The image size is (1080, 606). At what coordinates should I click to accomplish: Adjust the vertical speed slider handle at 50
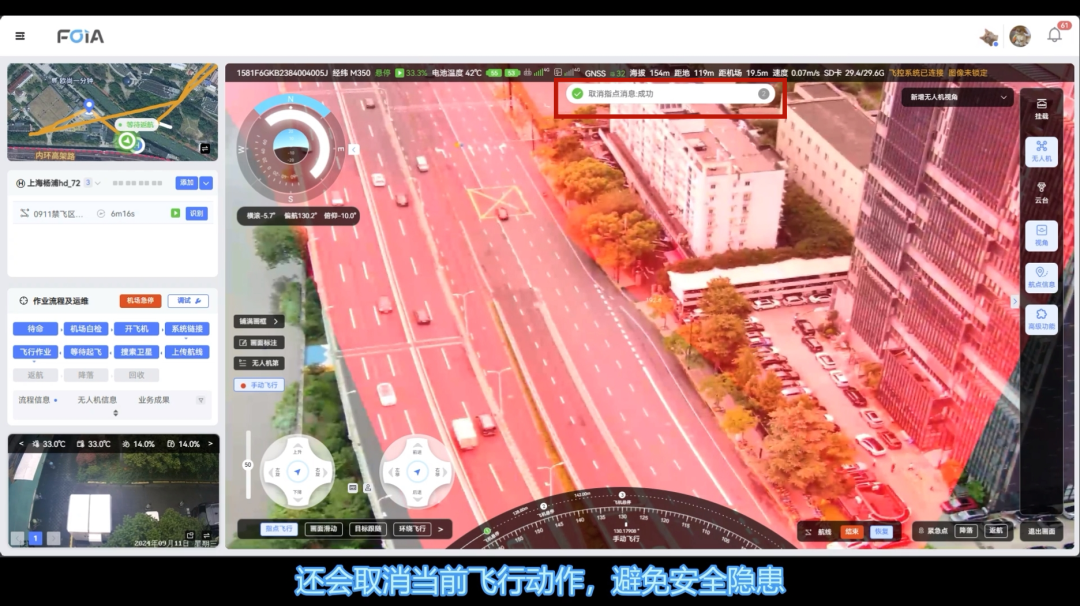(x=248, y=465)
